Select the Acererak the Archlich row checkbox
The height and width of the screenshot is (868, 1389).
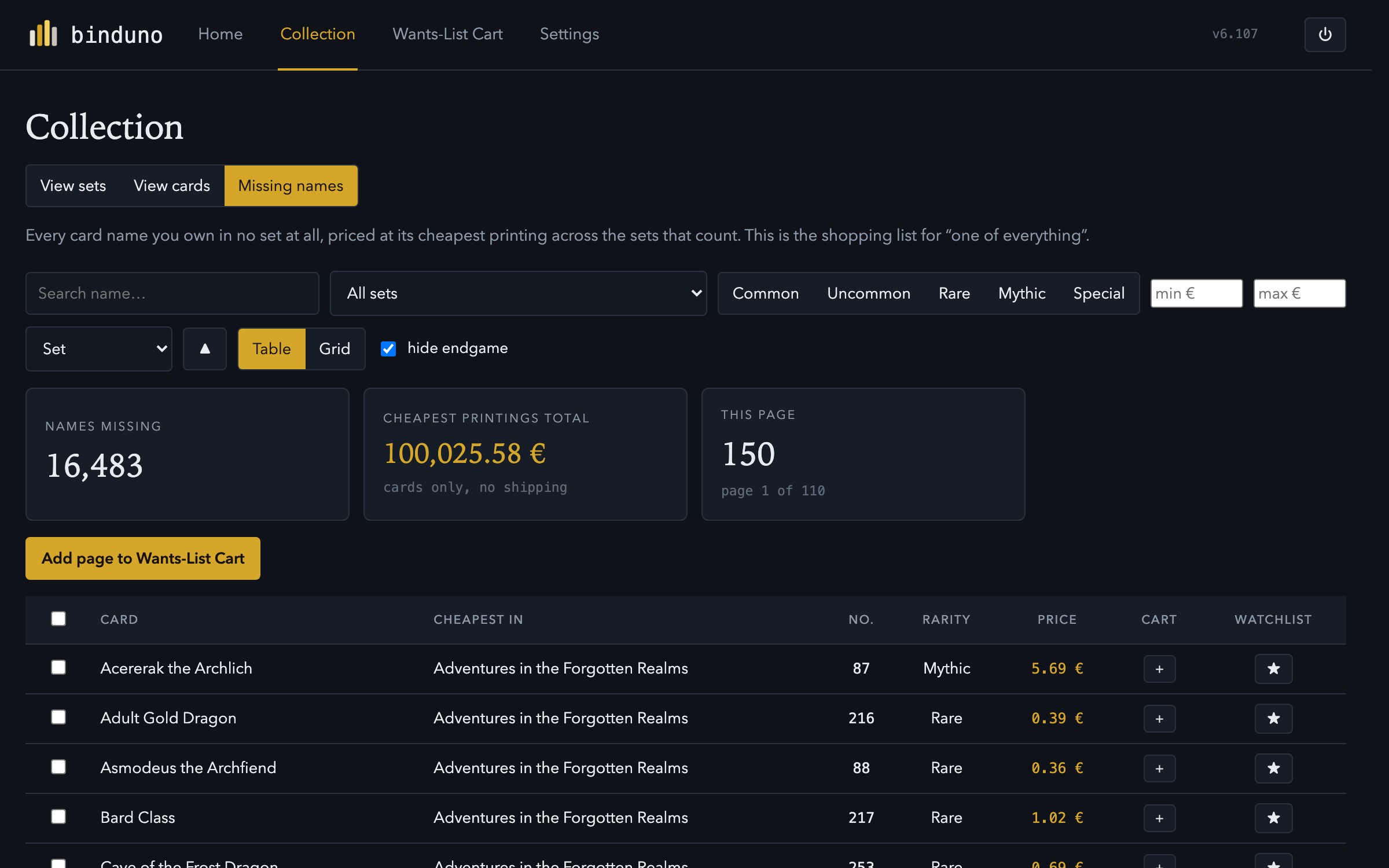[58, 667]
